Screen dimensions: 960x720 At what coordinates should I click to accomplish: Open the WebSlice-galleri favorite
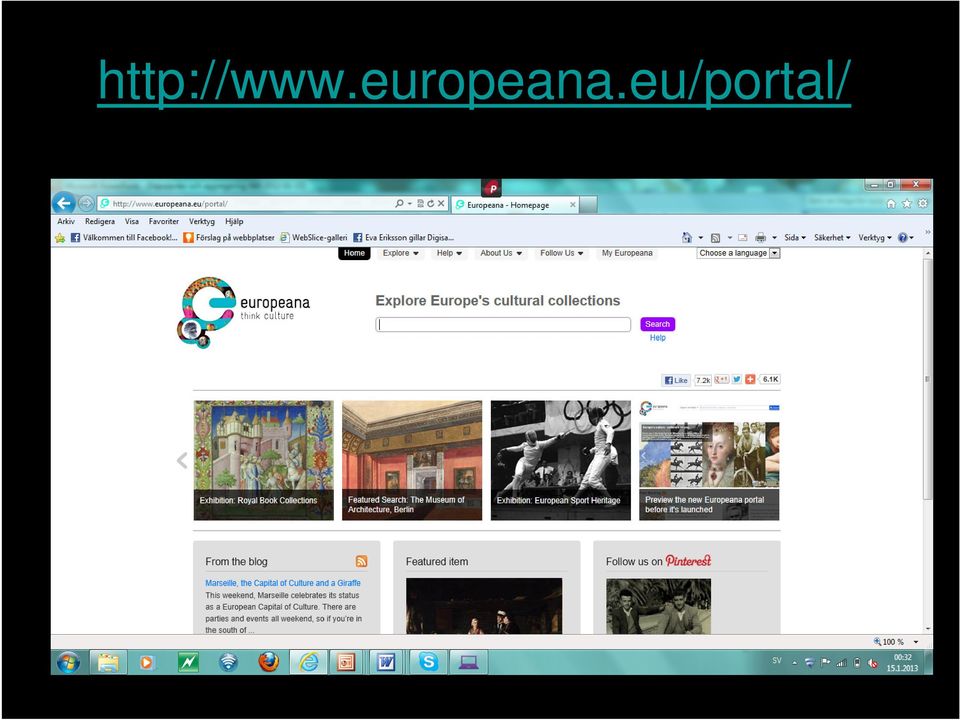click(x=313, y=238)
